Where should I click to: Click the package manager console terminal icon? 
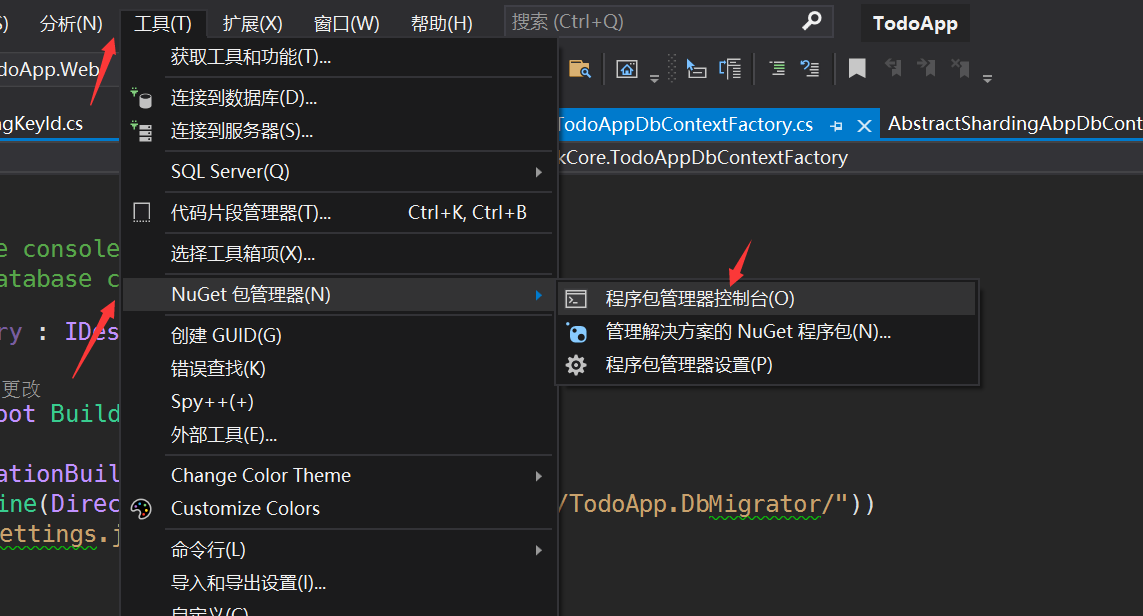pos(576,299)
